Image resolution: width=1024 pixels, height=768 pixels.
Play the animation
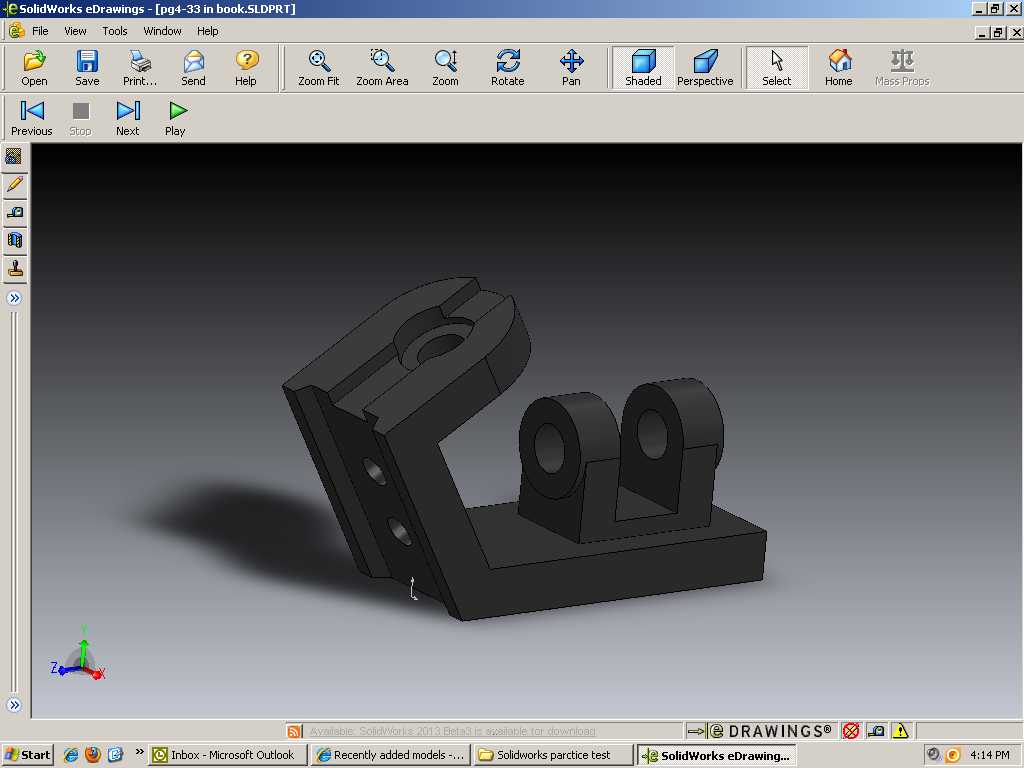(176, 118)
